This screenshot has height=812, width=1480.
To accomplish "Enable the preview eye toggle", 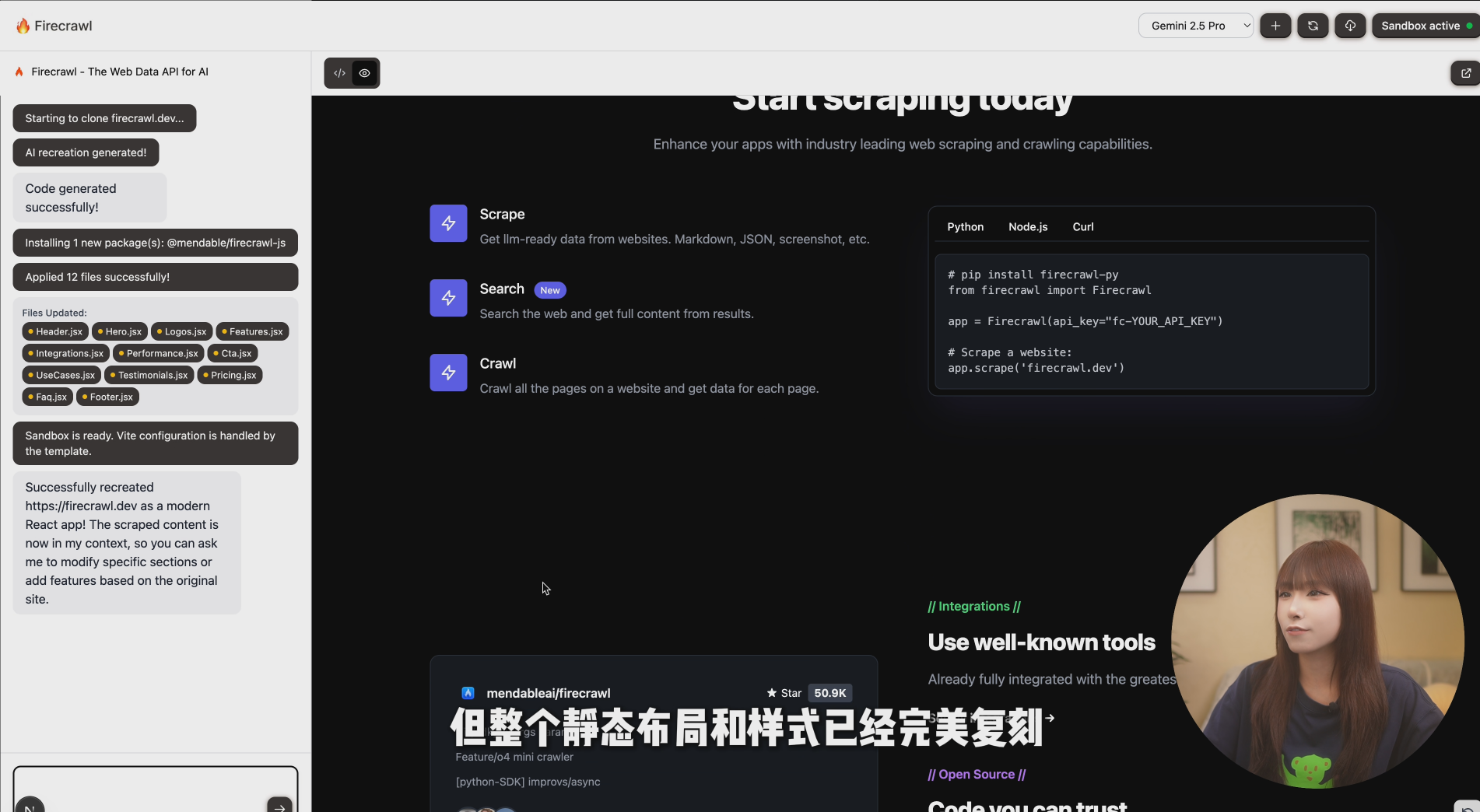I will coord(364,72).
